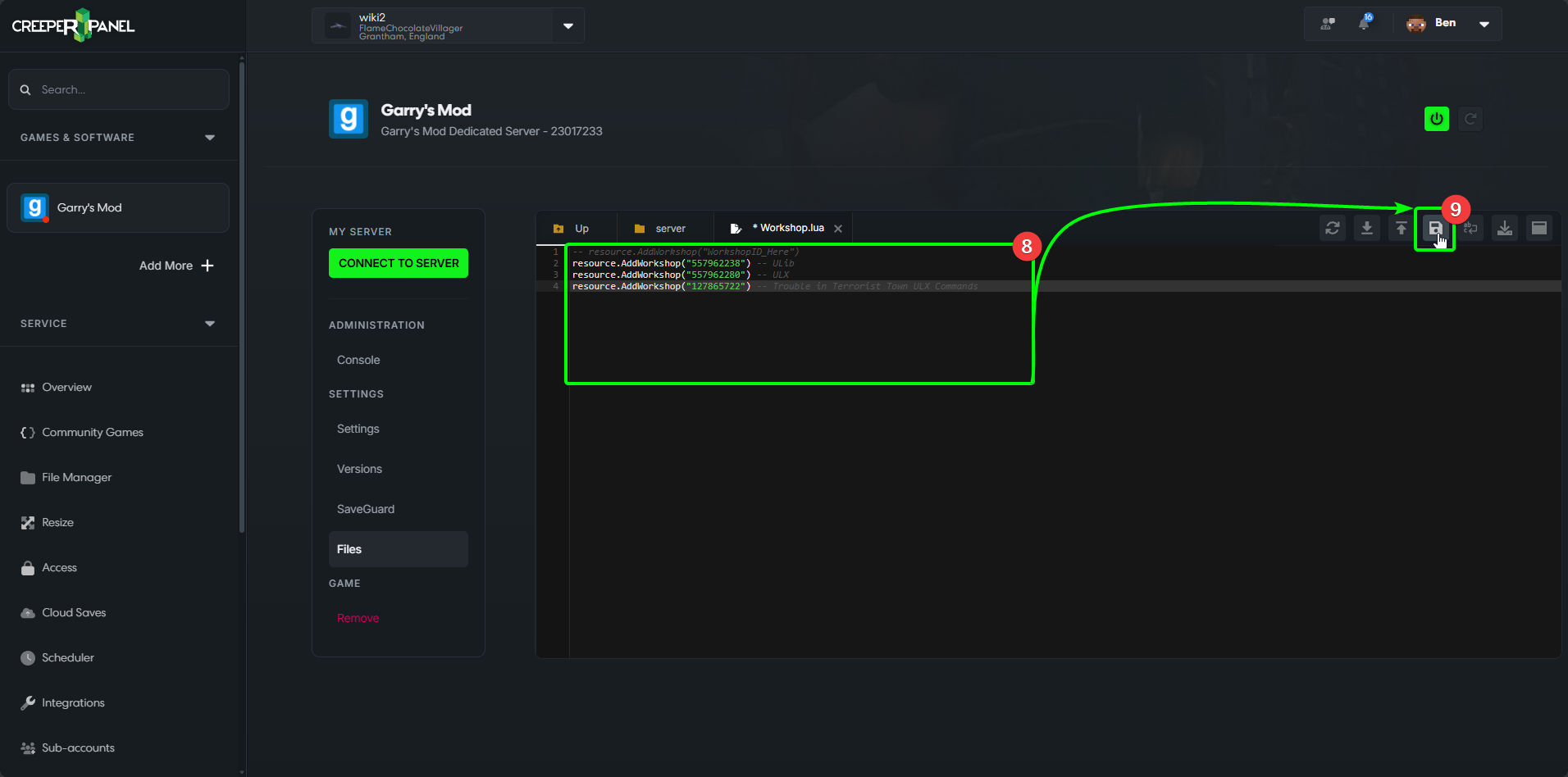
Task: Open the support chat icon
Action: click(x=1328, y=24)
